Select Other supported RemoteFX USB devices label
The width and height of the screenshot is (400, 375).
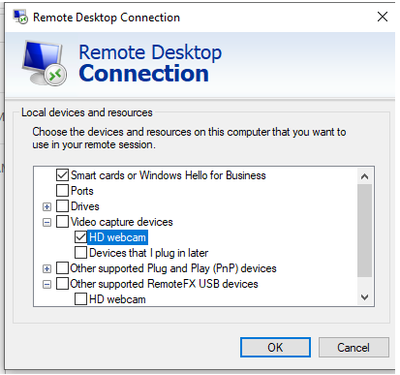tap(164, 284)
